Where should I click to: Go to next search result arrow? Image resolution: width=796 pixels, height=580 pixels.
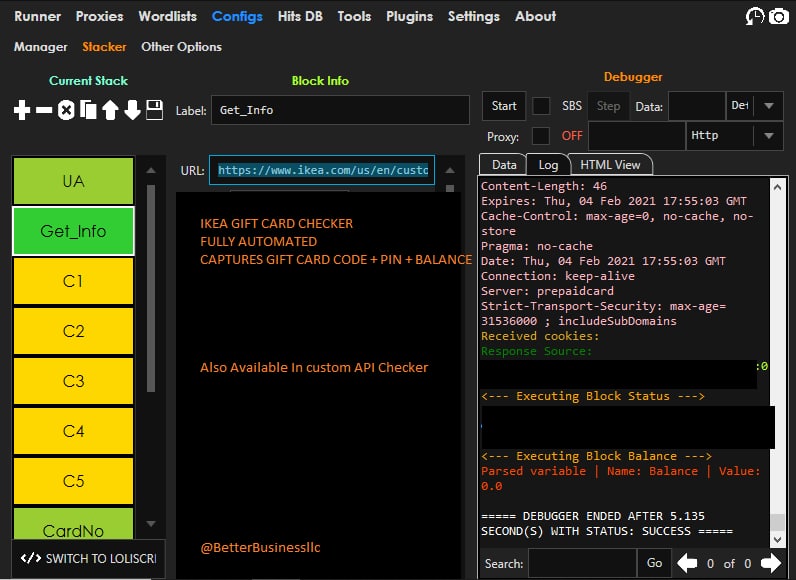point(771,563)
